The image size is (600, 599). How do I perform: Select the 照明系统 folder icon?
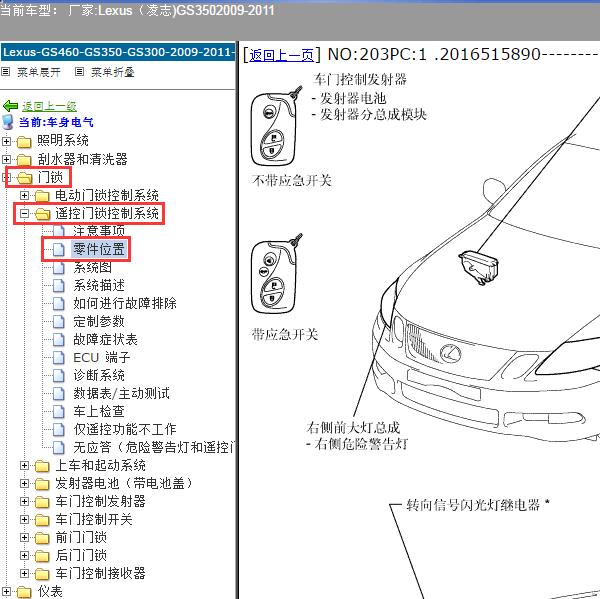coord(24,142)
